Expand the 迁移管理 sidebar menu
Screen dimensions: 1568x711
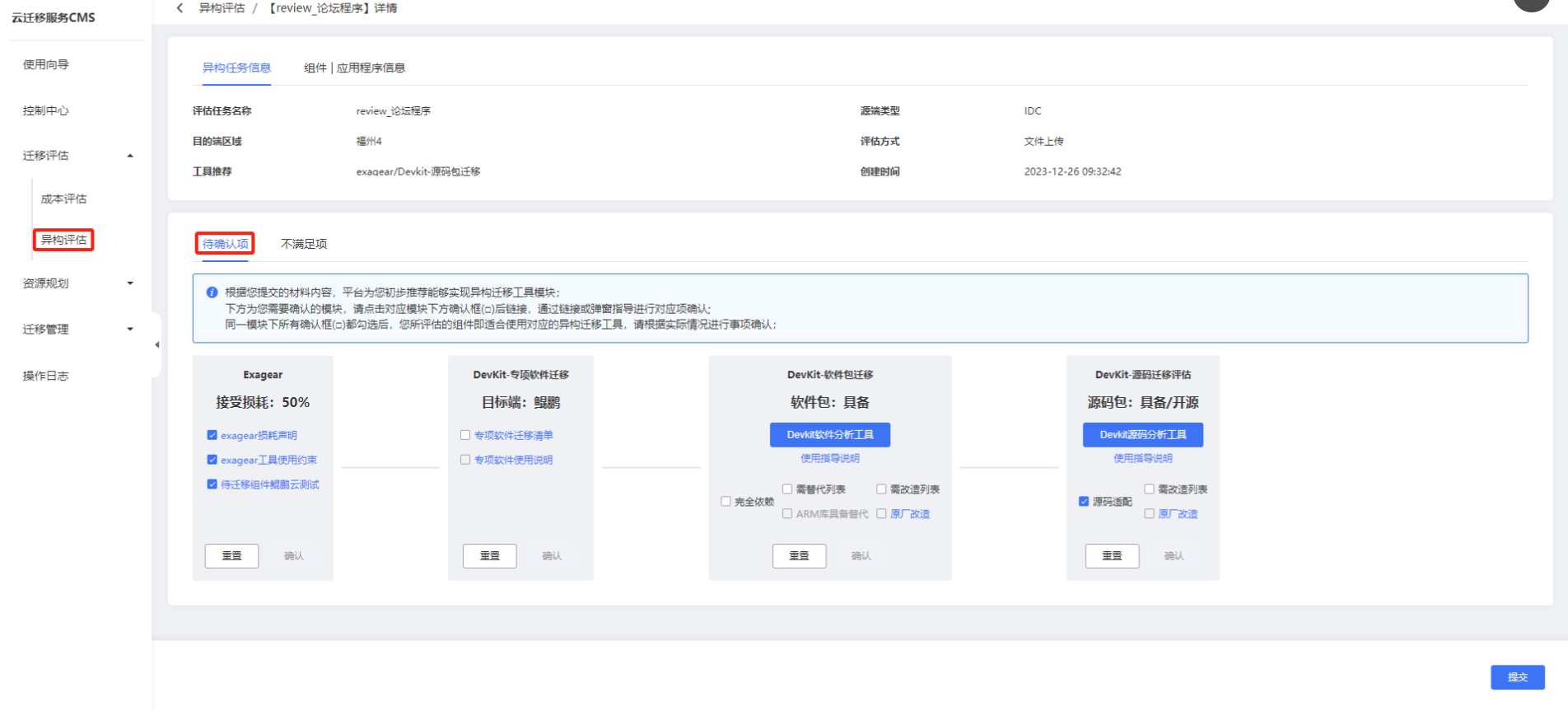coord(129,330)
